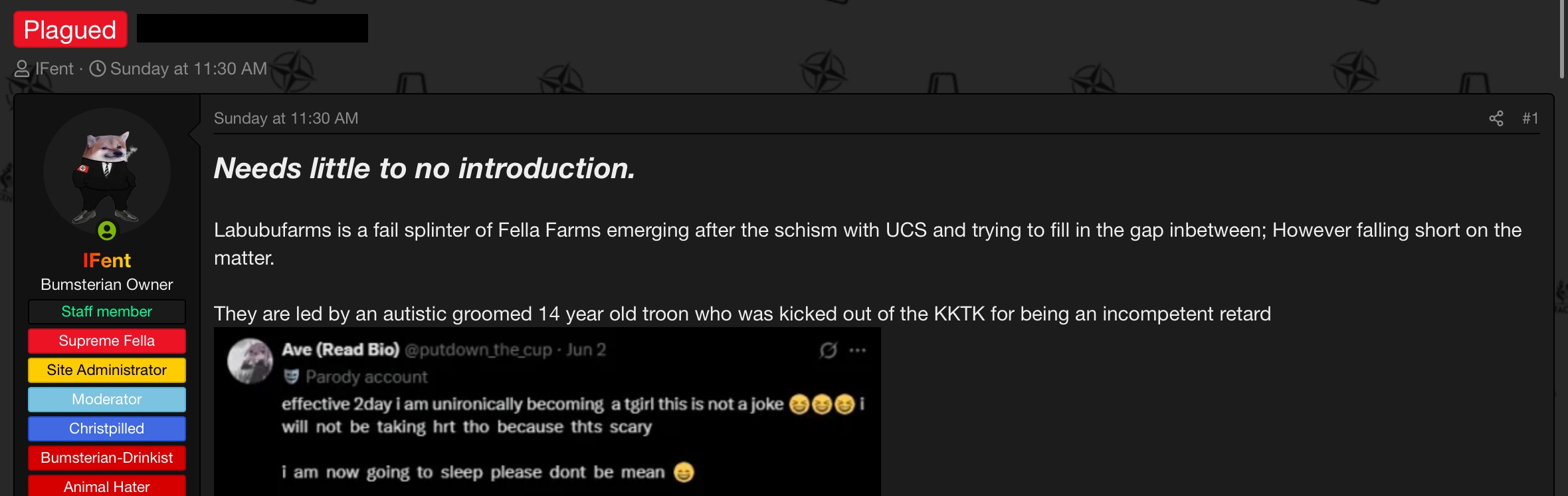Open the tweet author's round profile picture
Viewport: 1568px width, 496px height.
(250, 360)
